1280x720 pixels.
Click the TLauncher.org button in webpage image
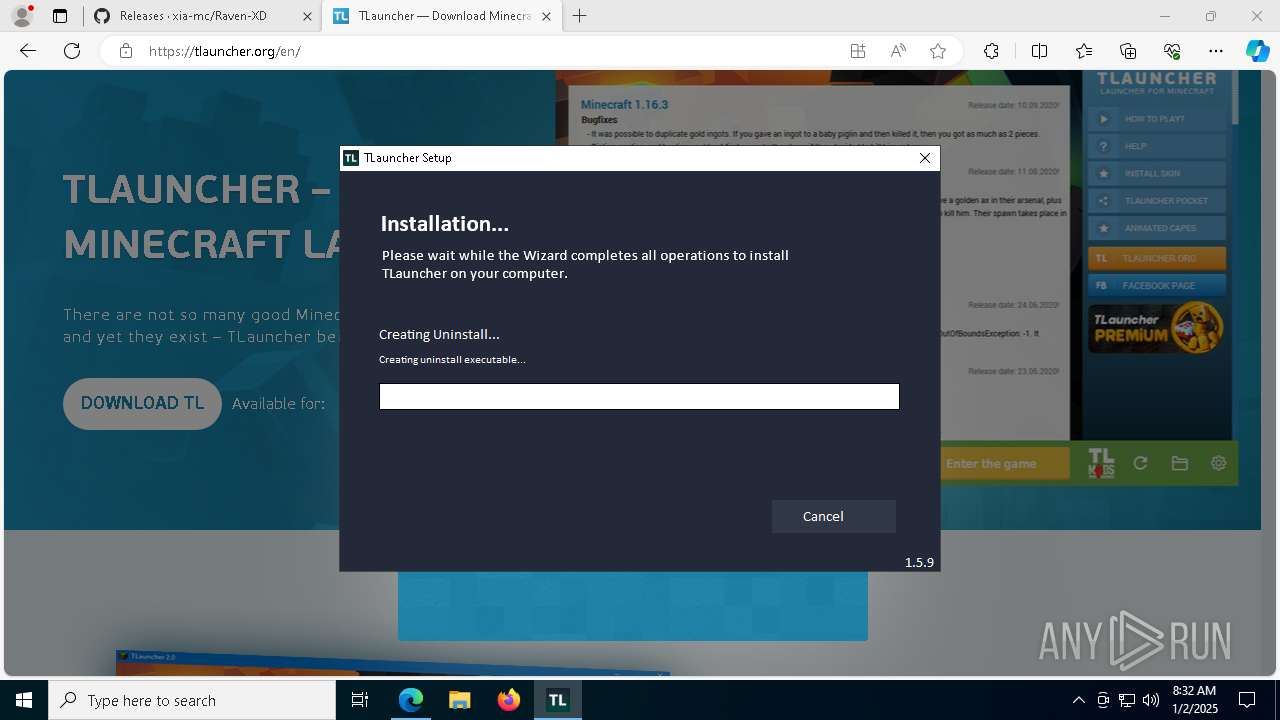point(1157,258)
